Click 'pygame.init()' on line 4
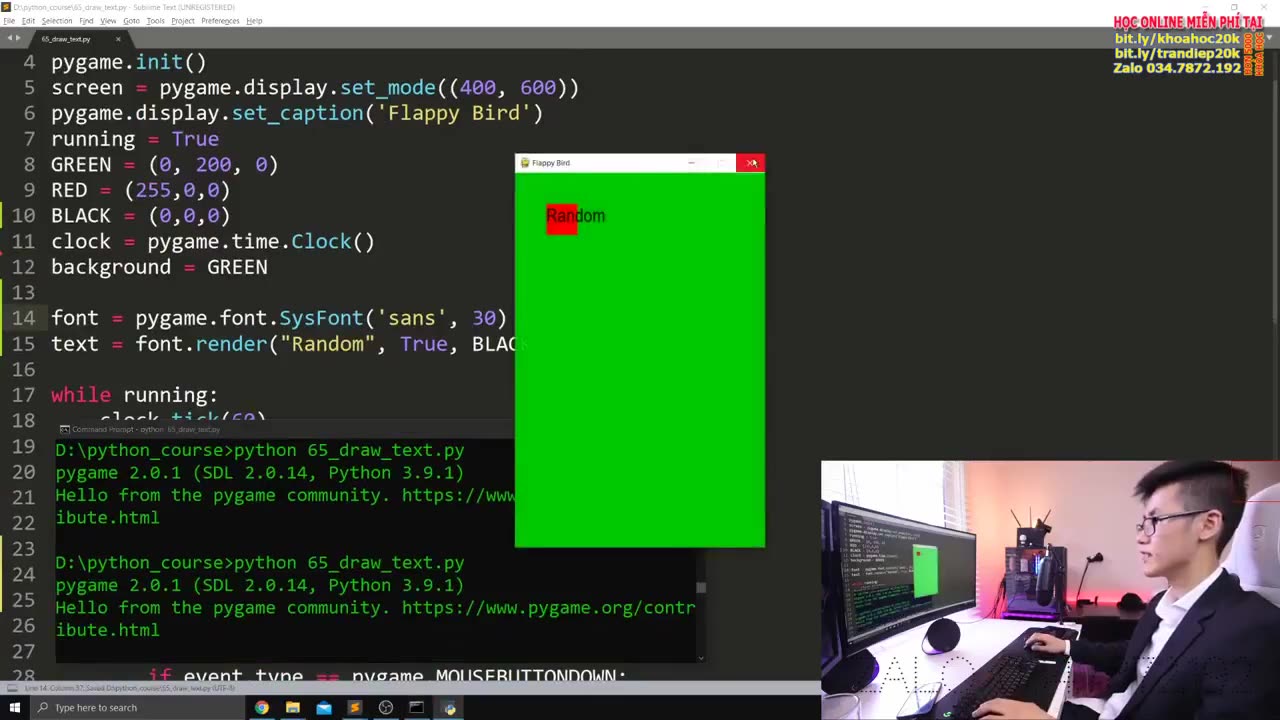Viewport: 1280px width, 720px height. click(129, 62)
